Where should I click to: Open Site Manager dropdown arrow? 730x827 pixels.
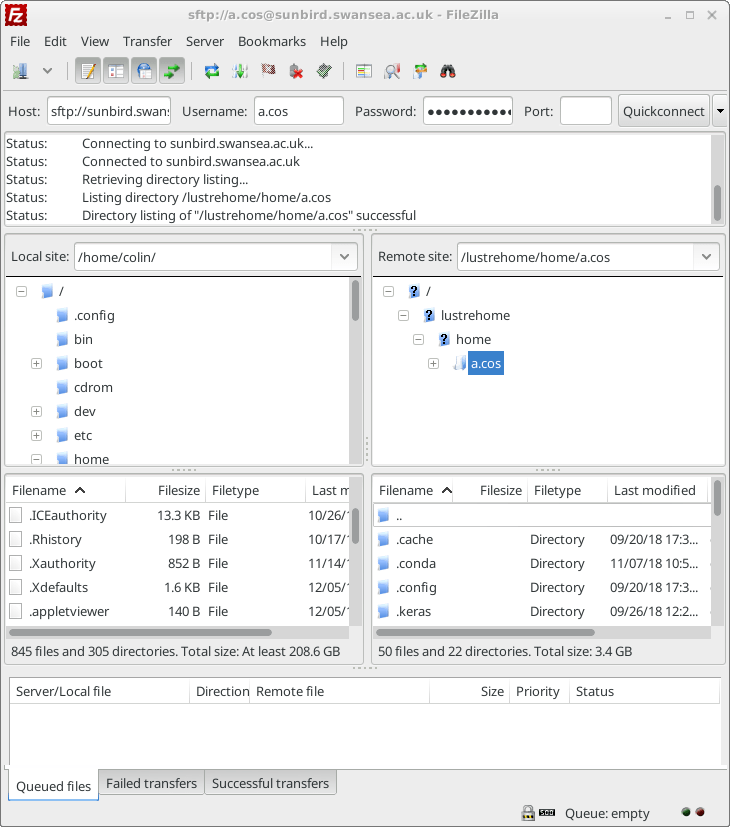coord(47,71)
